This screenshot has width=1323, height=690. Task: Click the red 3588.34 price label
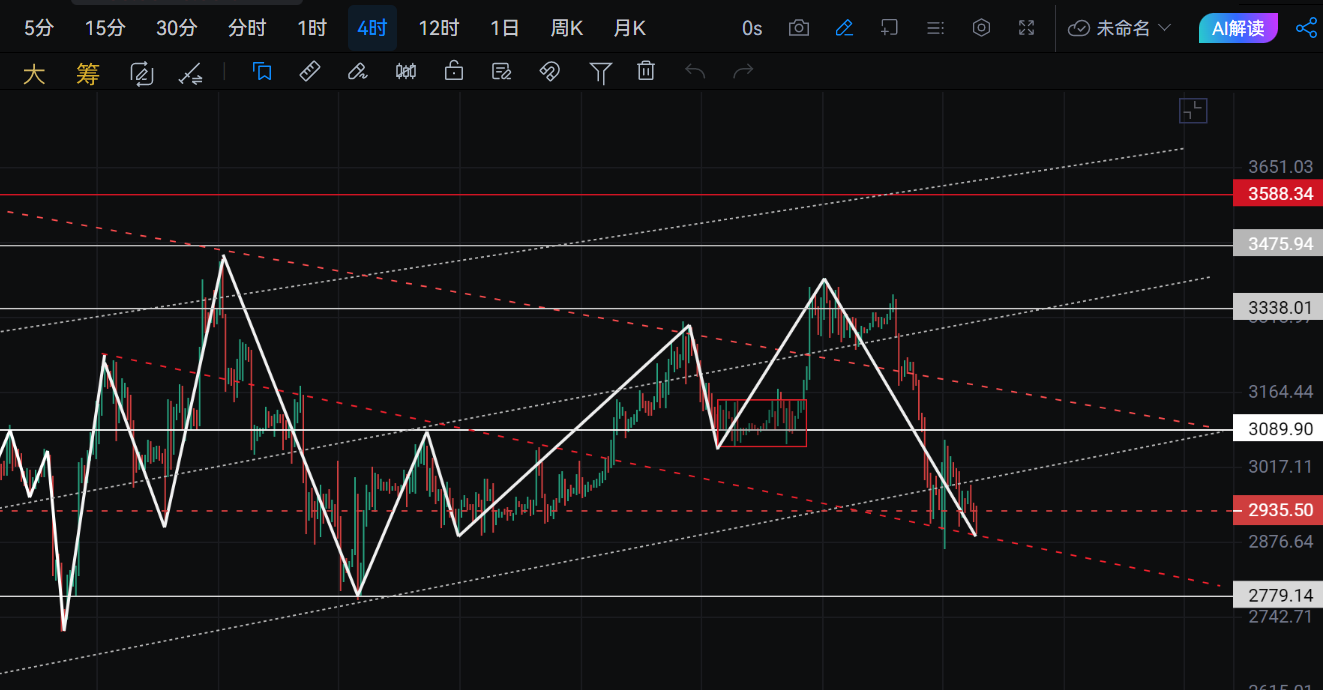click(x=1278, y=194)
